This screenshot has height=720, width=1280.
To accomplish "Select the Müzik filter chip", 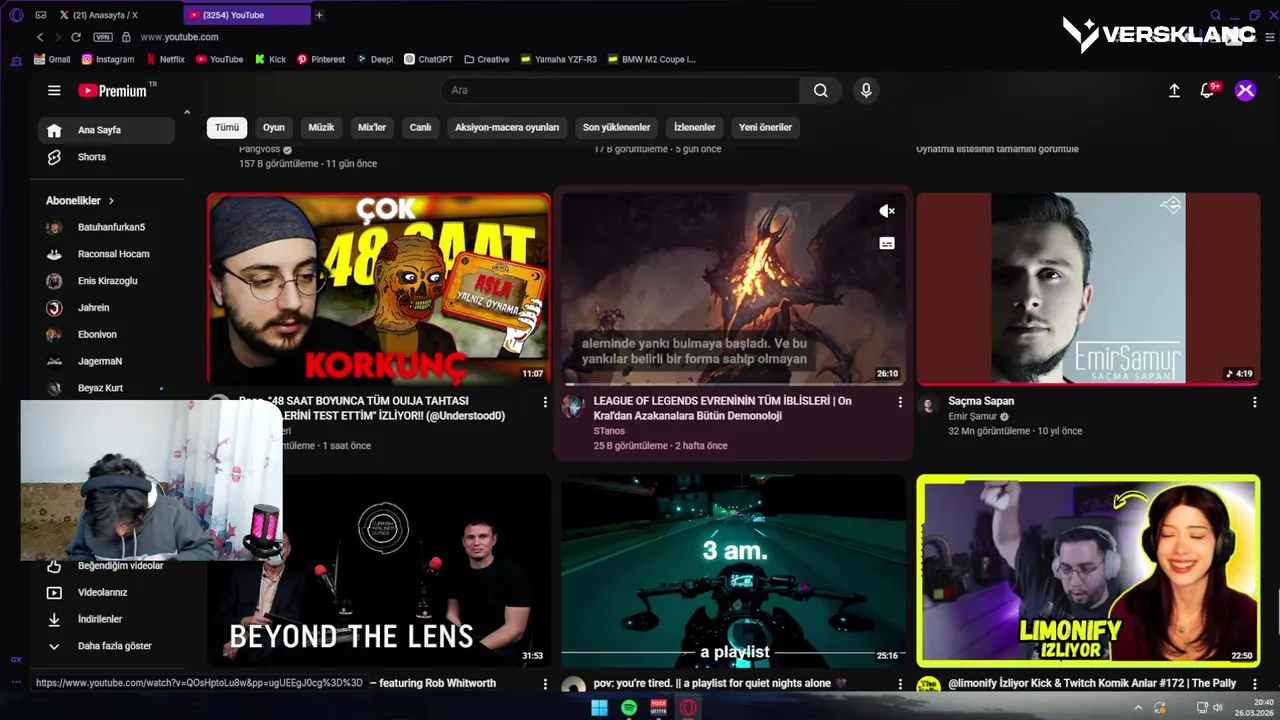I will pos(321,127).
